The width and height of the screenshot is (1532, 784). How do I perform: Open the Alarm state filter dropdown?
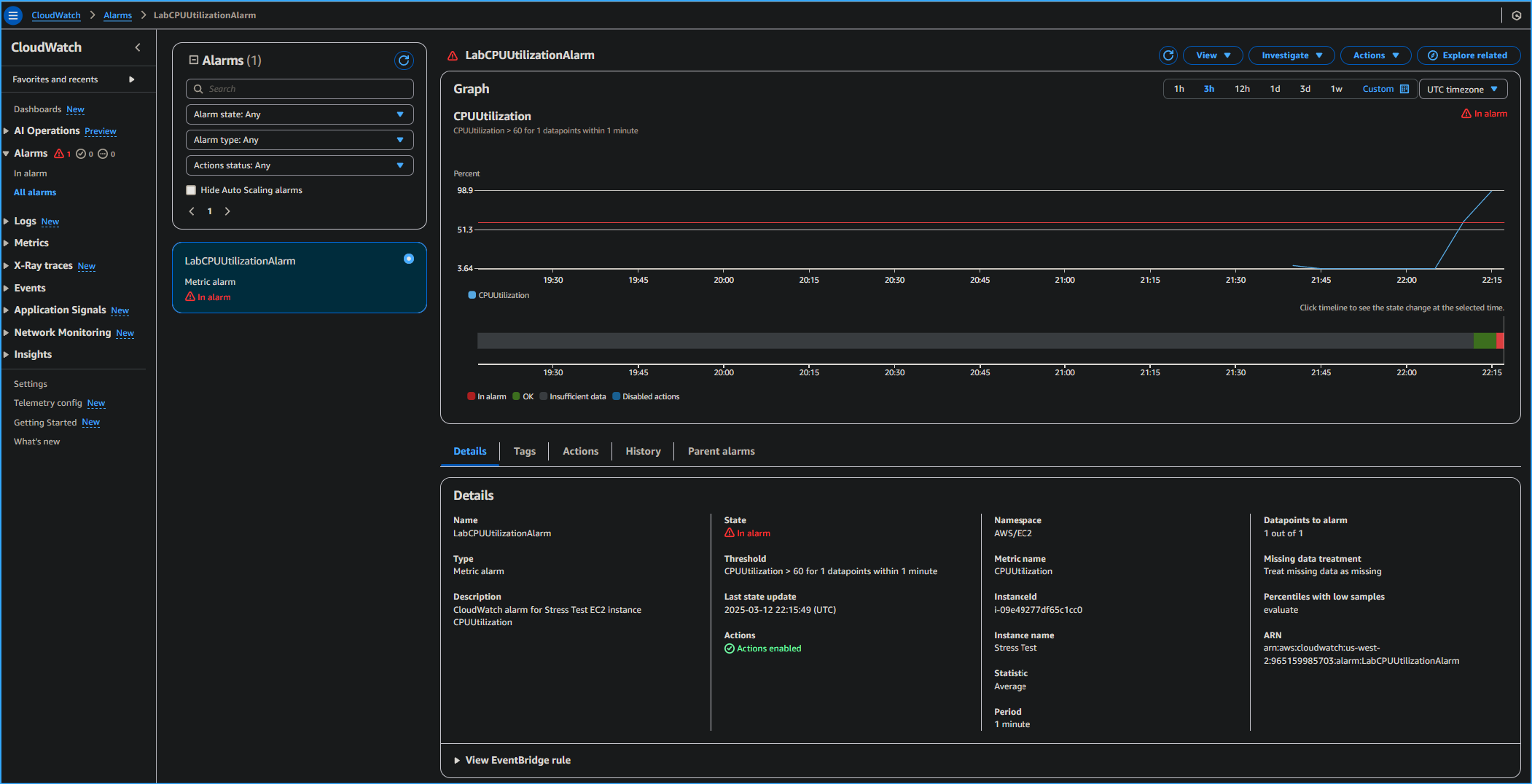pos(299,114)
